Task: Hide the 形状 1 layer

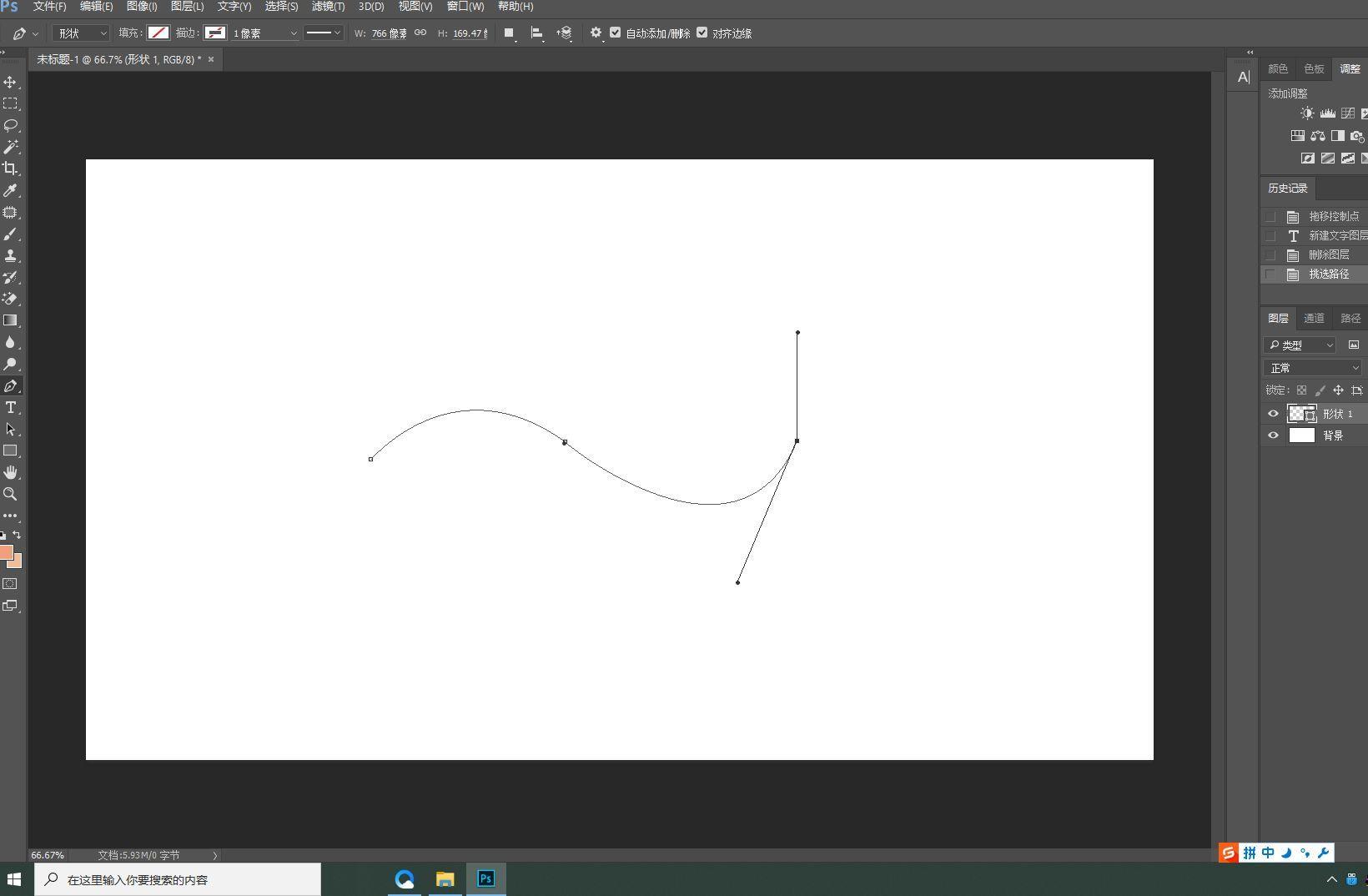Action: point(1273,414)
